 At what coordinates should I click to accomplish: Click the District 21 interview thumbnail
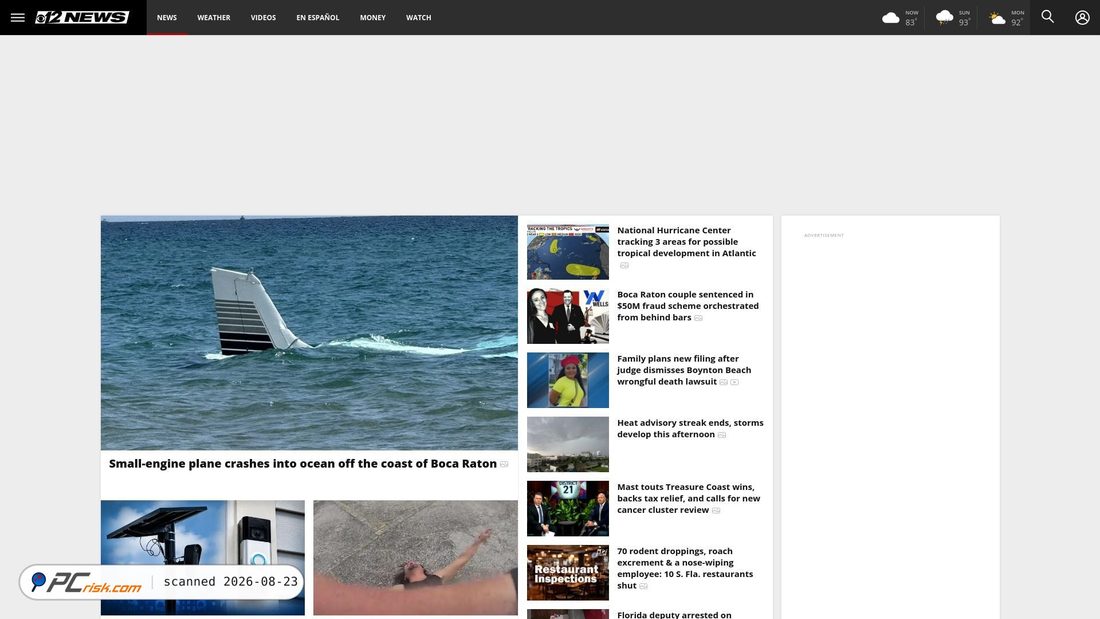[x=568, y=509]
